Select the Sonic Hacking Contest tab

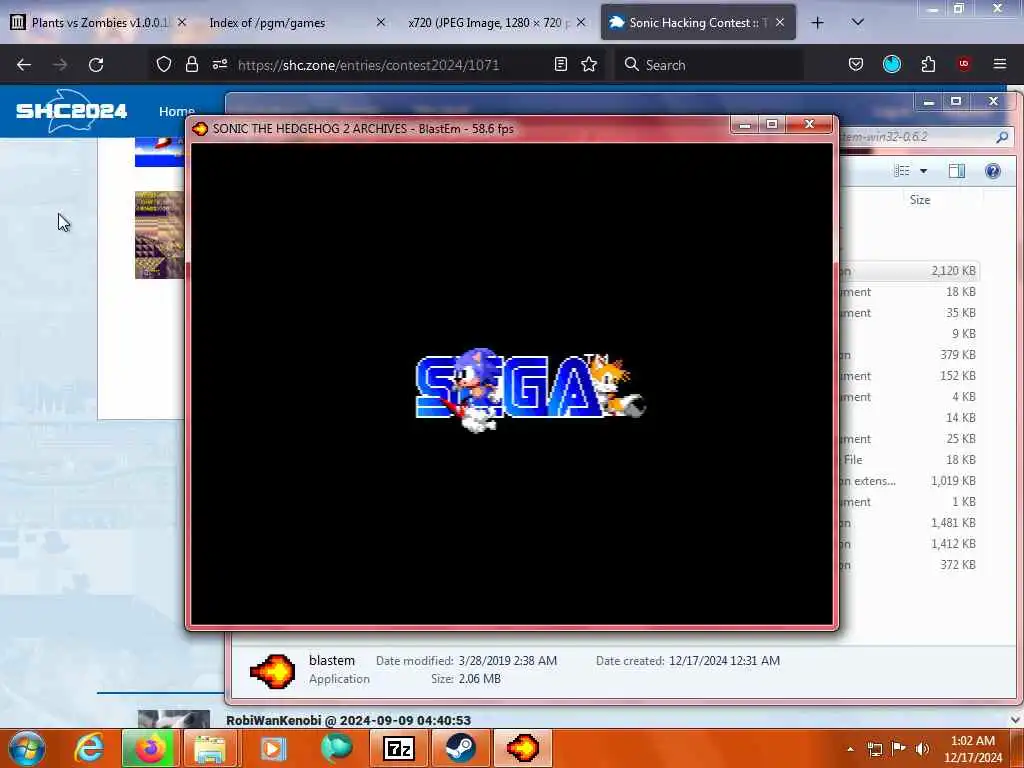(x=697, y=23)
